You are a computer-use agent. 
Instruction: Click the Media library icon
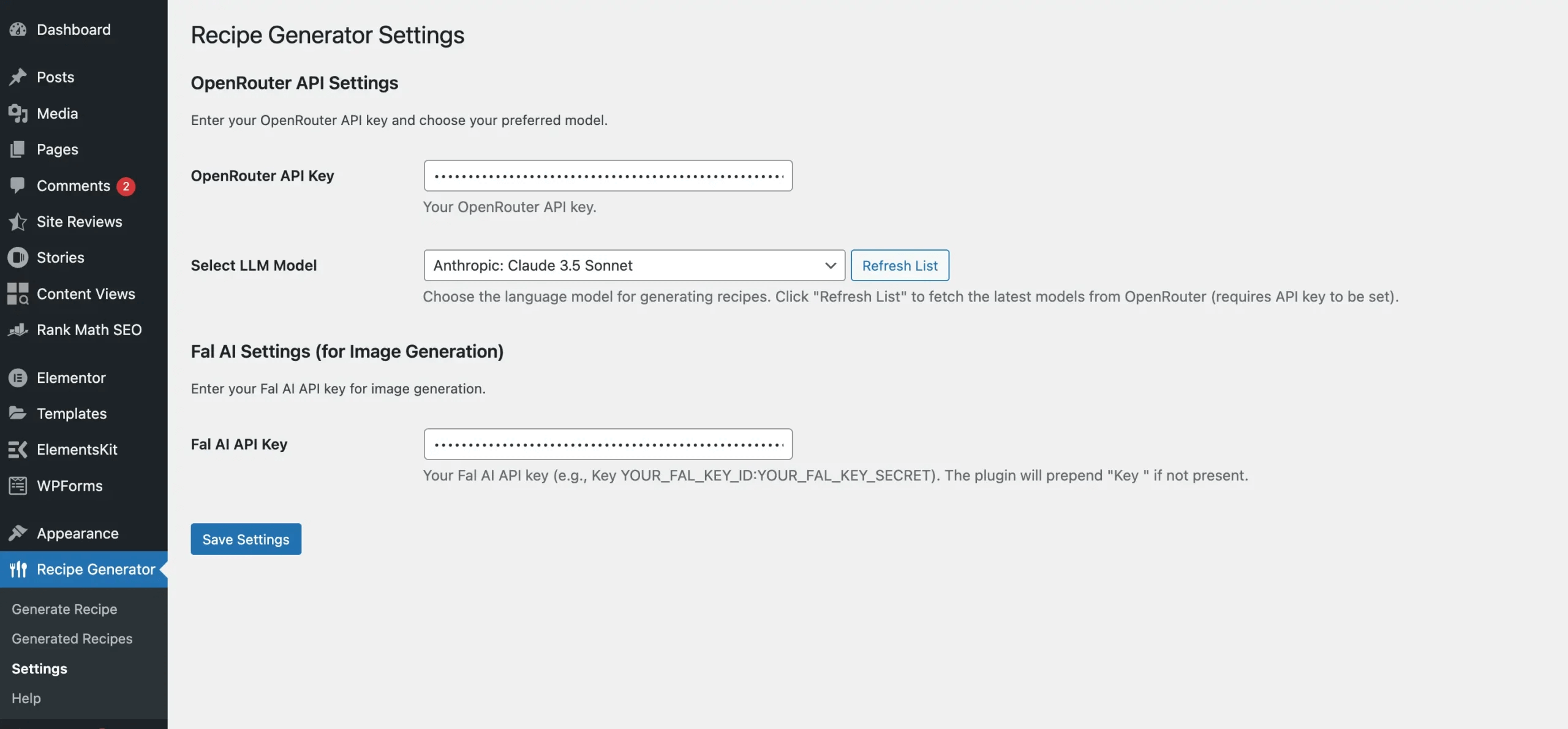[x=18, y=113]
